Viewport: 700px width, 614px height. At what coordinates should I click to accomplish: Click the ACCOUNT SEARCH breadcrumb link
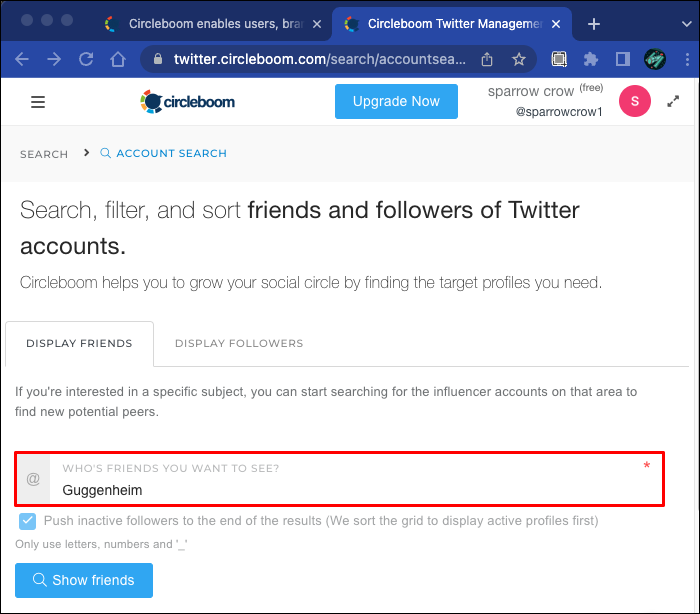pyautogui.click(x=171, y=154)
